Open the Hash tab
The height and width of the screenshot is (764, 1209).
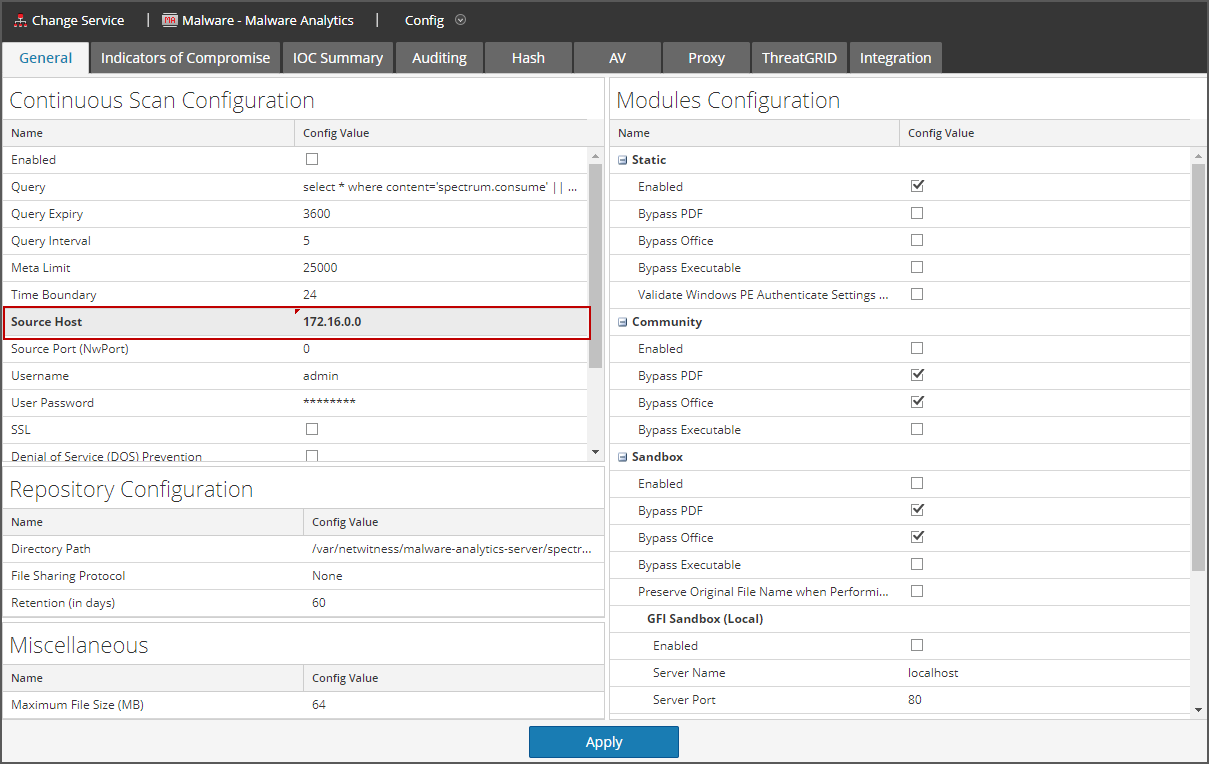(x=528, y=58)
